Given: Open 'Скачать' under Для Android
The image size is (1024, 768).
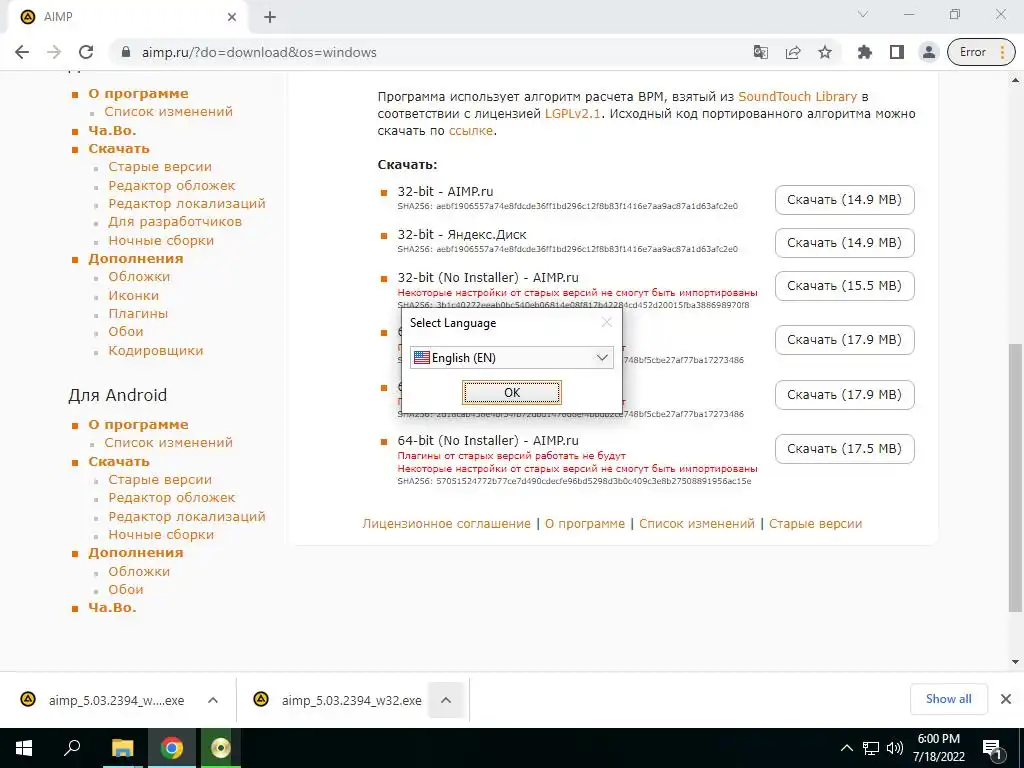Looking at the screenshot, I should tap(119, 462).
